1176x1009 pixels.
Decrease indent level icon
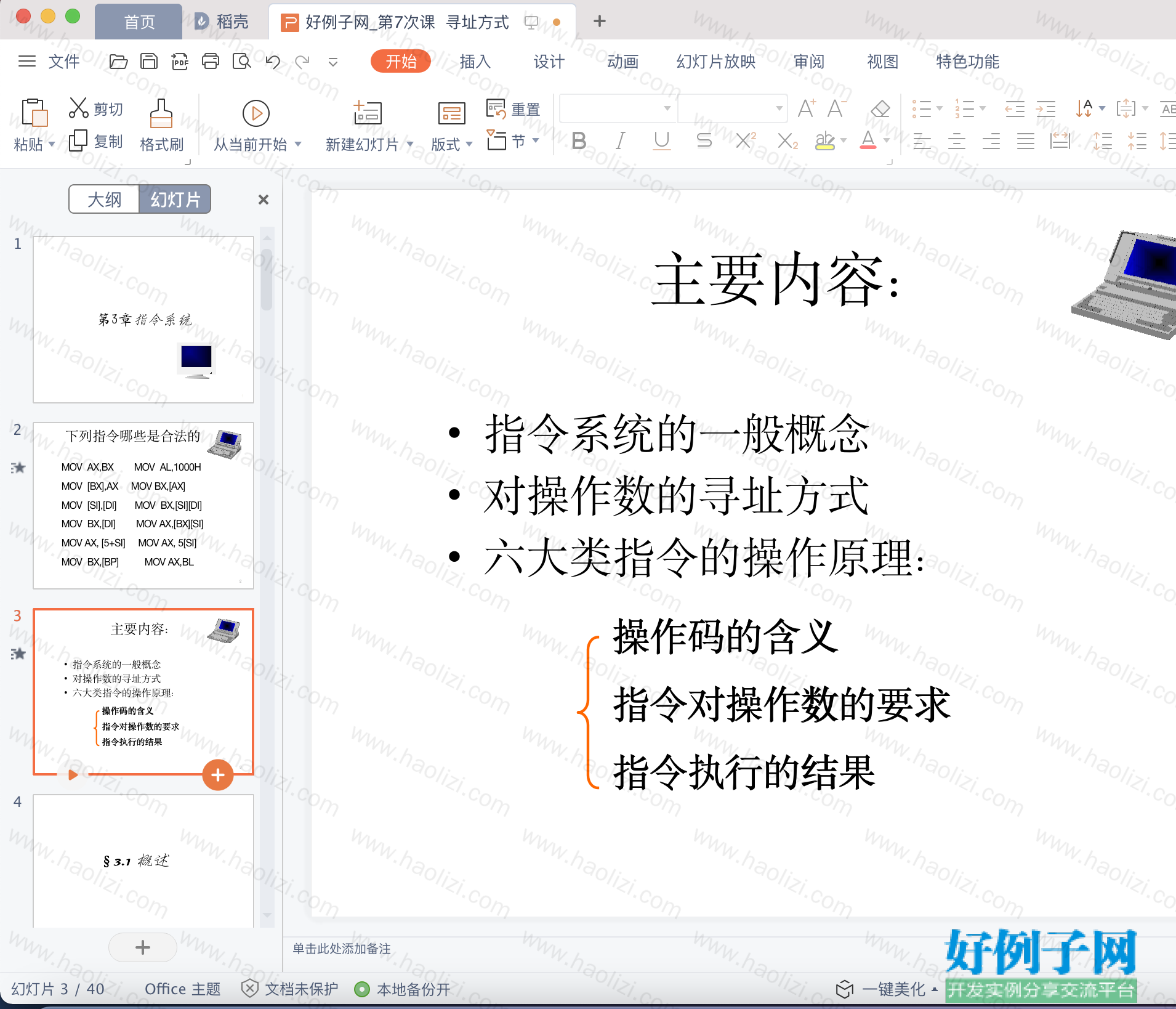[x=1014, y=109]
